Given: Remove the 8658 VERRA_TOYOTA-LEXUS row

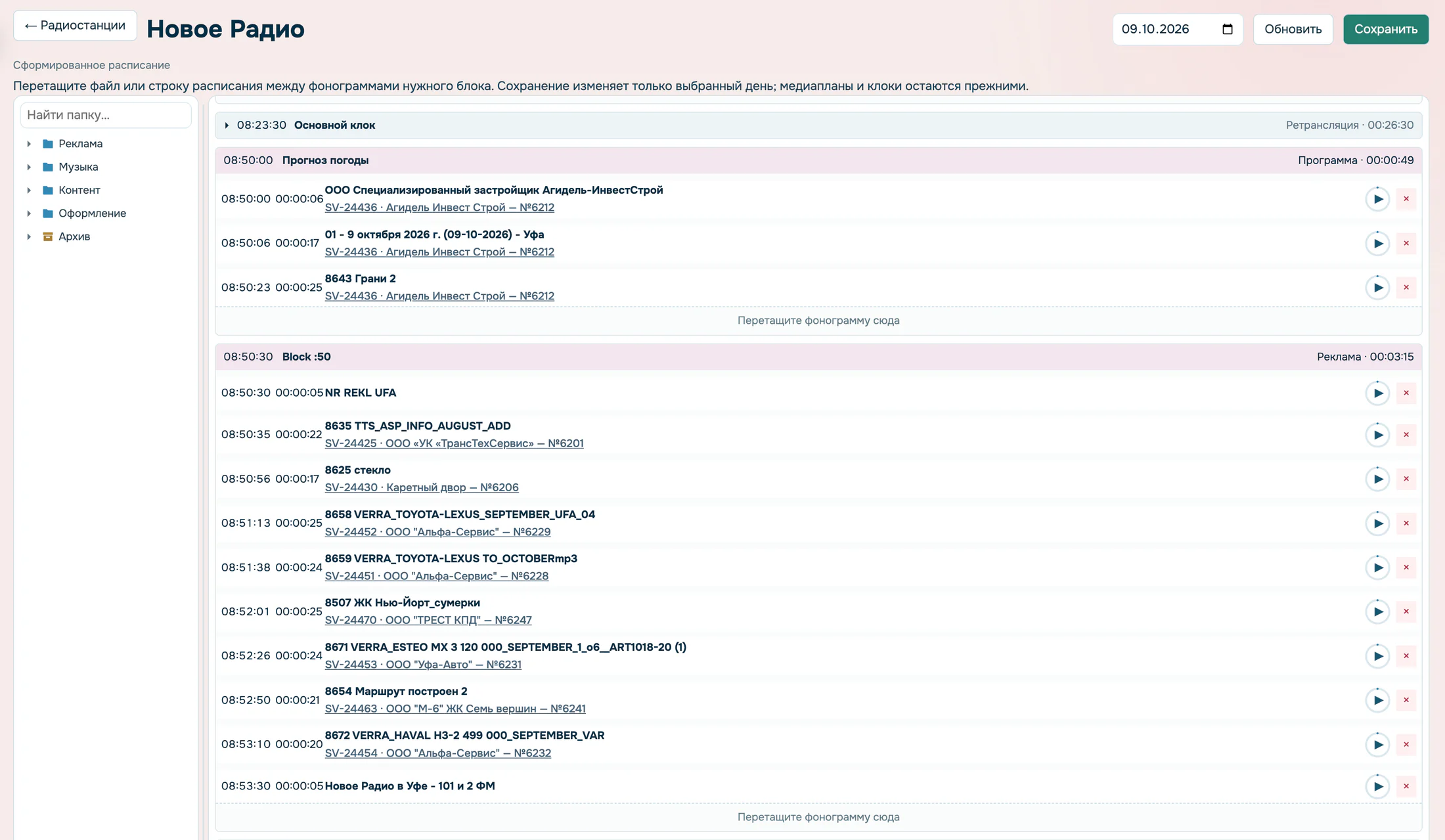Looking at the screenshot, I should coord(1406,523).
